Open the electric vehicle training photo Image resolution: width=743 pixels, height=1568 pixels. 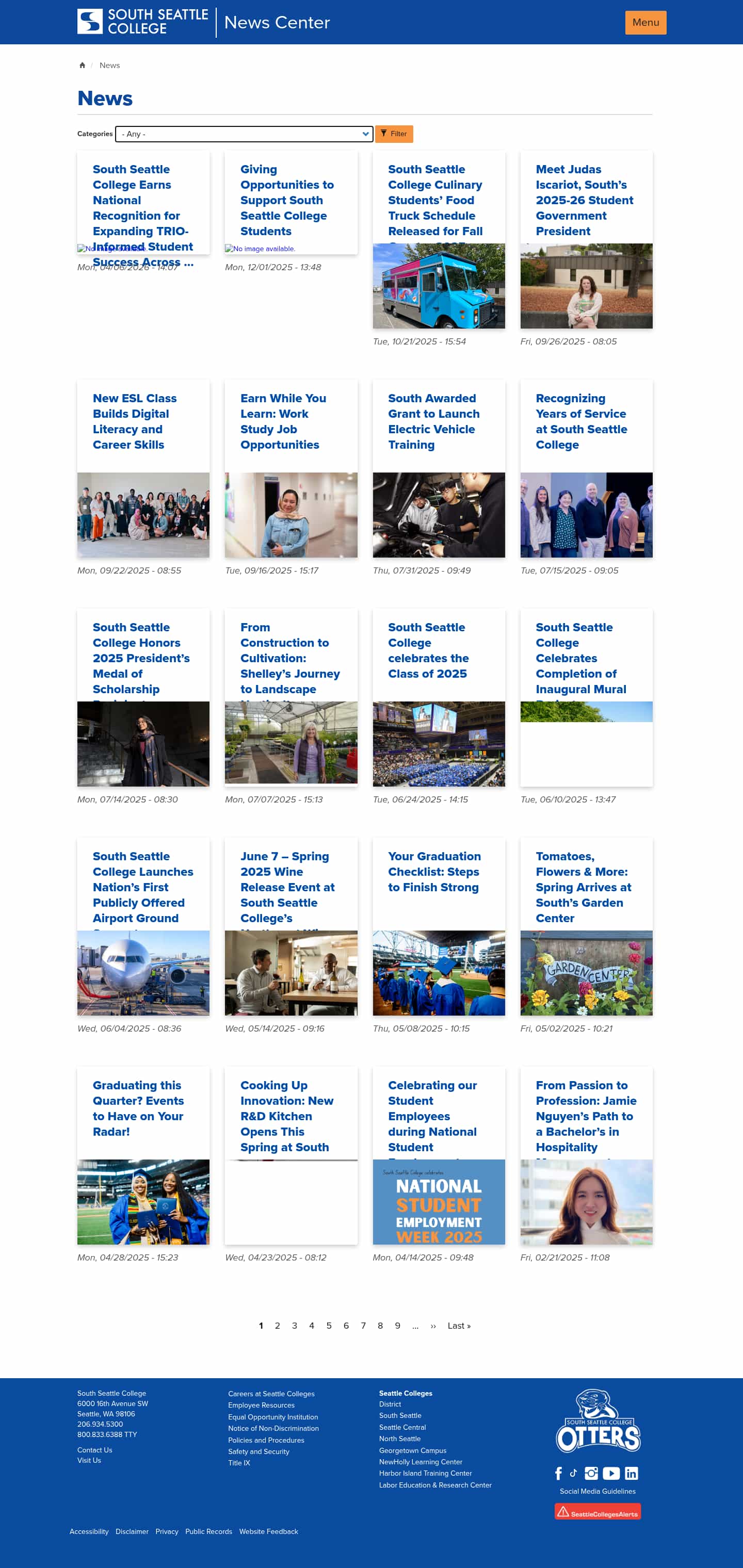[x=439, y=515]
